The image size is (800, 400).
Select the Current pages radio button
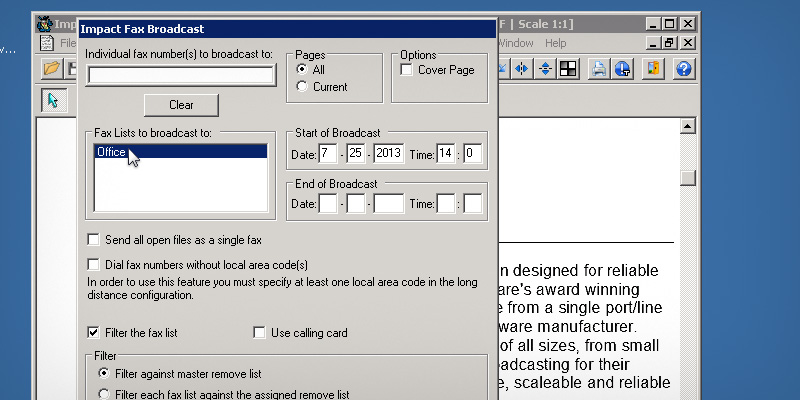point(302,88)
